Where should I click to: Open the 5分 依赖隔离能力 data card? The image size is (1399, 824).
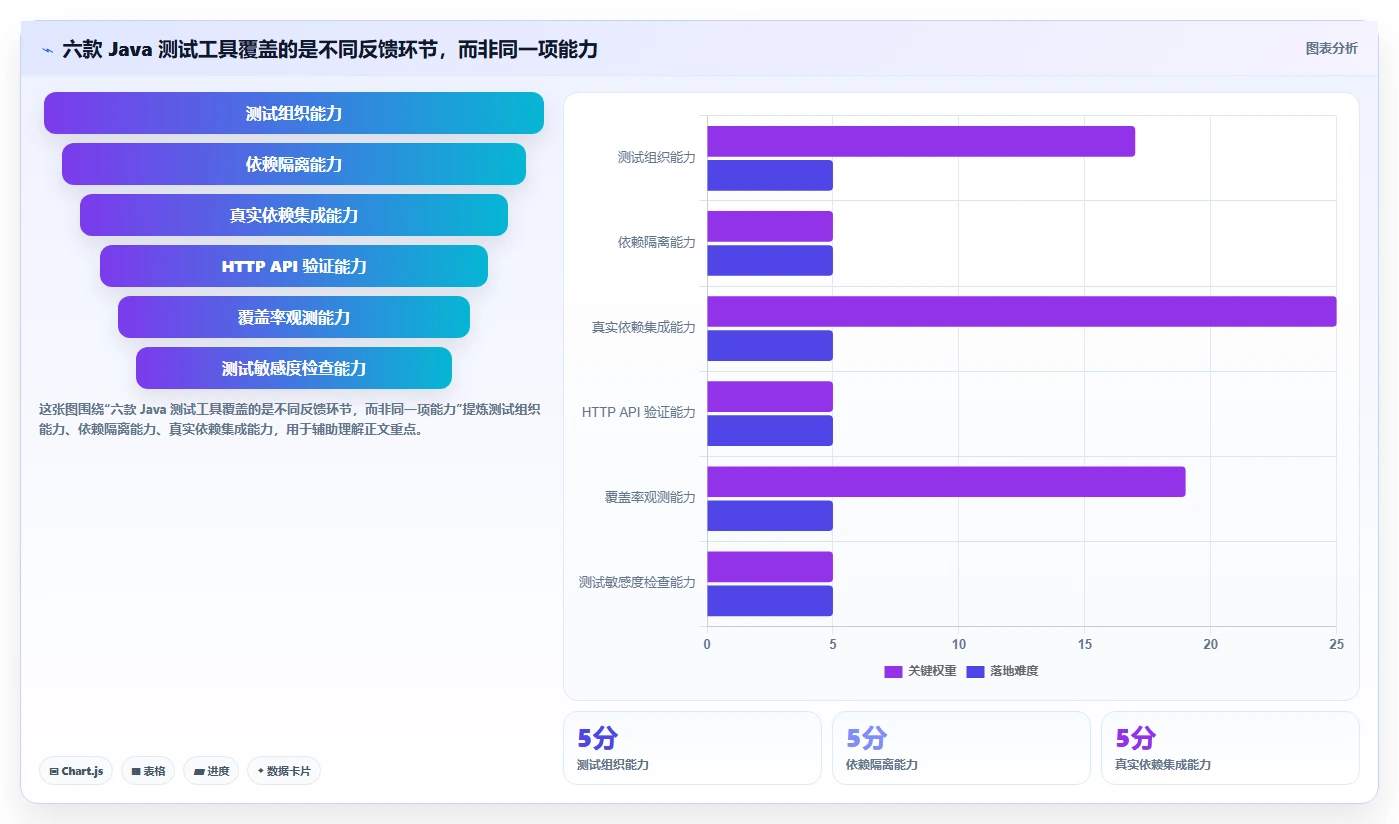(x=961, y=748)
